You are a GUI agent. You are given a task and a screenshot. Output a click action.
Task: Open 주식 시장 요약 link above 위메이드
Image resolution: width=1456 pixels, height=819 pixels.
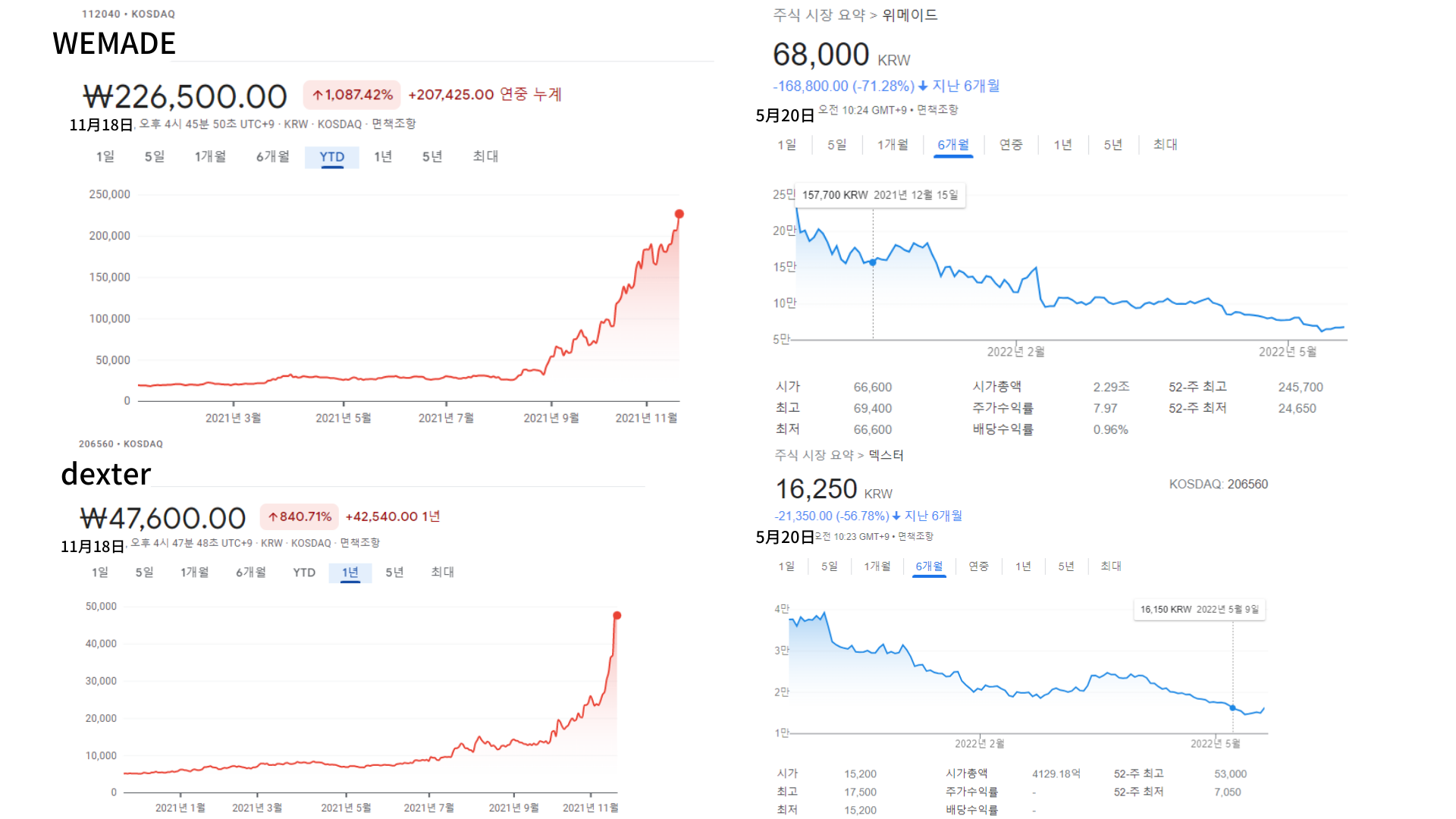coord(819,15)
